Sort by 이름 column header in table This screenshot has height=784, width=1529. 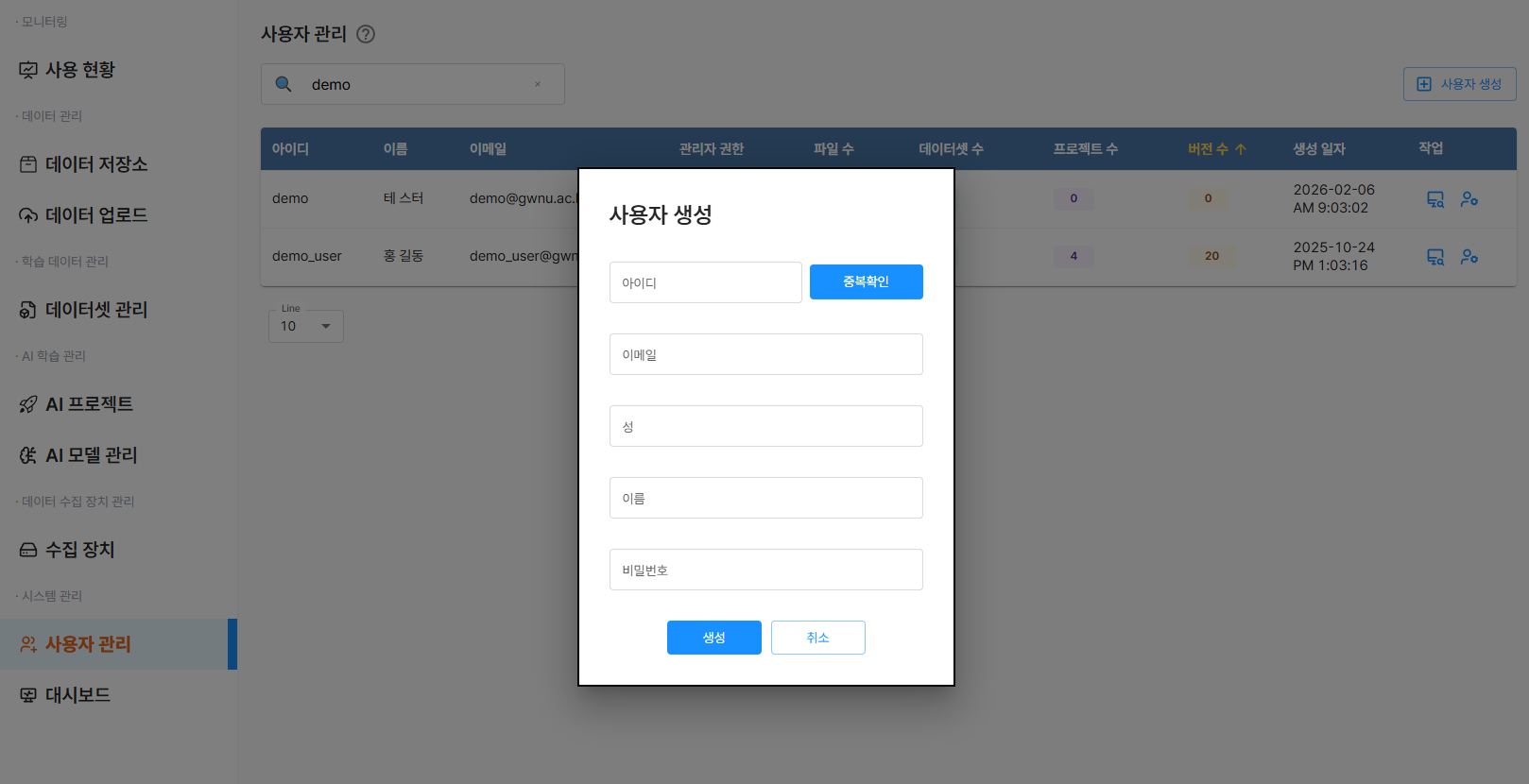395,149
